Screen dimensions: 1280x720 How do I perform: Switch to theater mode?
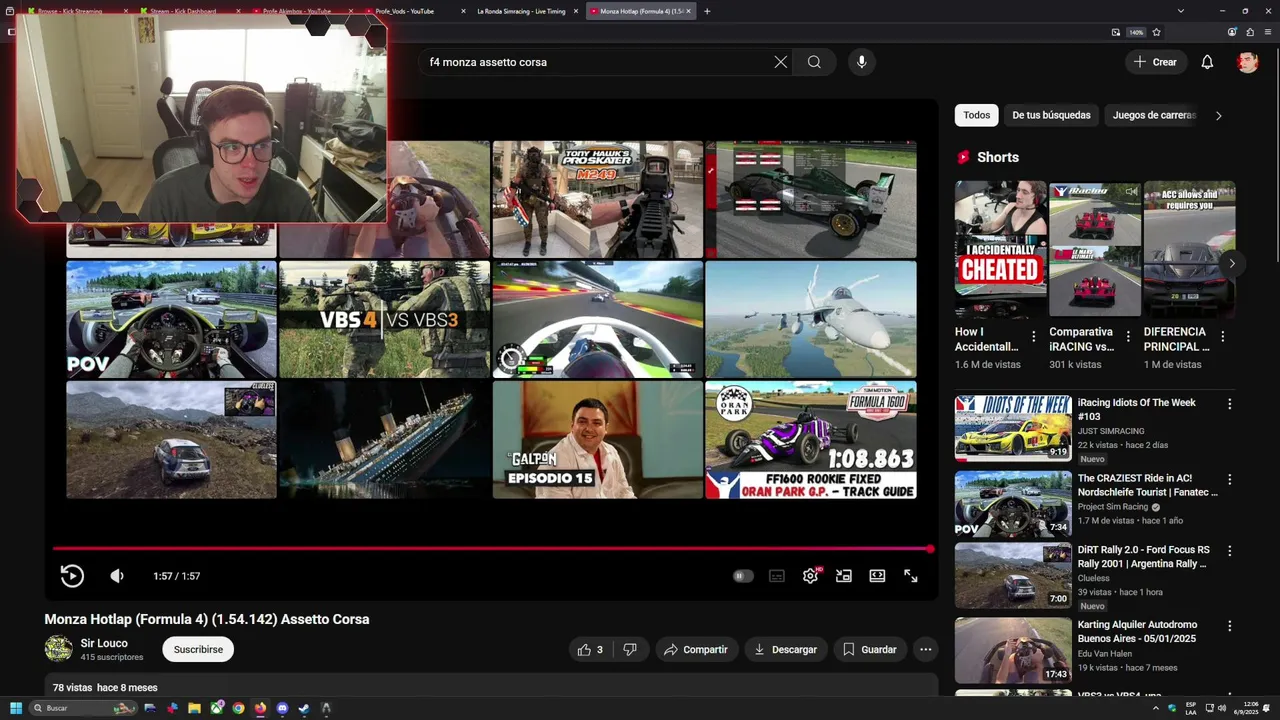coord(877,576)
